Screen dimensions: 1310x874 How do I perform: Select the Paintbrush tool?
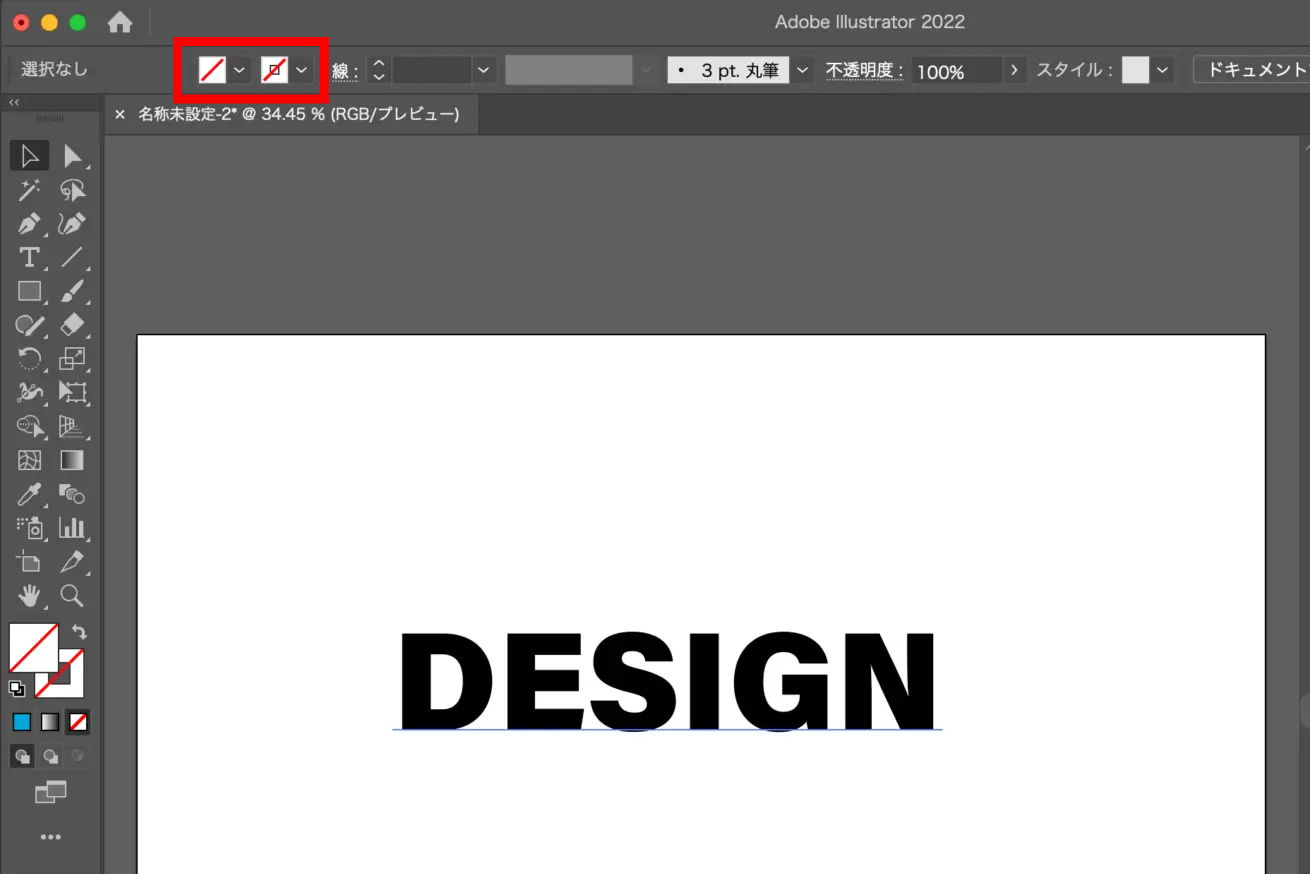click(x=72, y=291)
